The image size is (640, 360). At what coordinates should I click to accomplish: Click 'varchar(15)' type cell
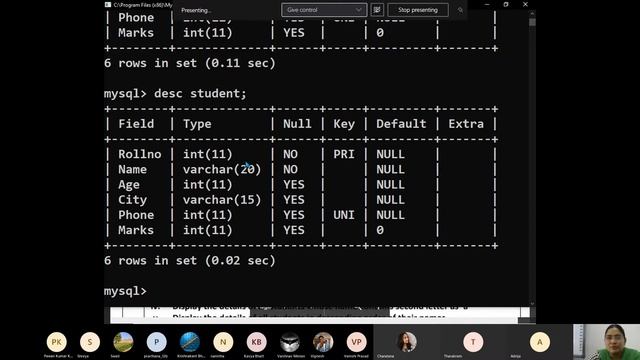tap(222, 200)
